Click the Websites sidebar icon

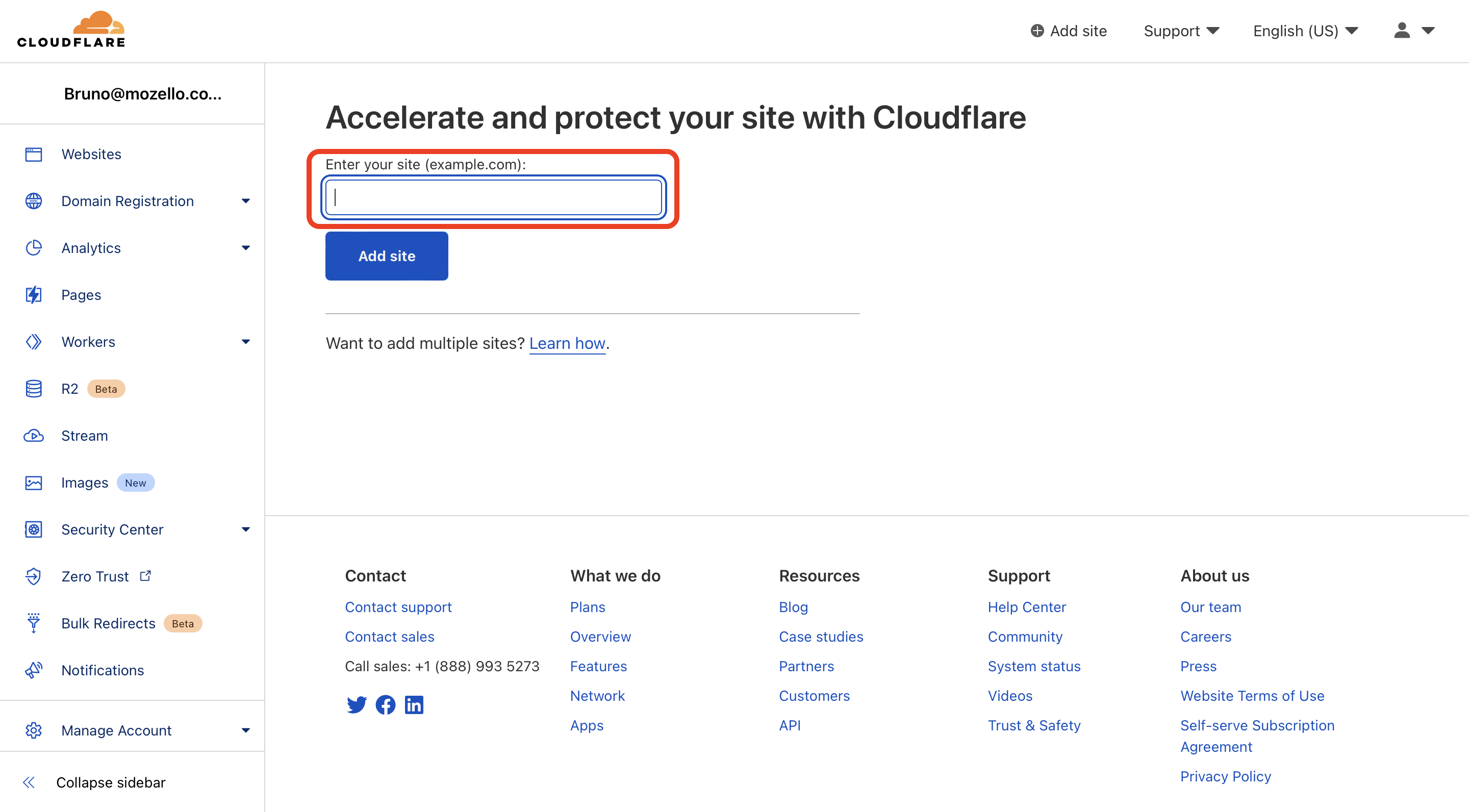(x=34, y=154)
